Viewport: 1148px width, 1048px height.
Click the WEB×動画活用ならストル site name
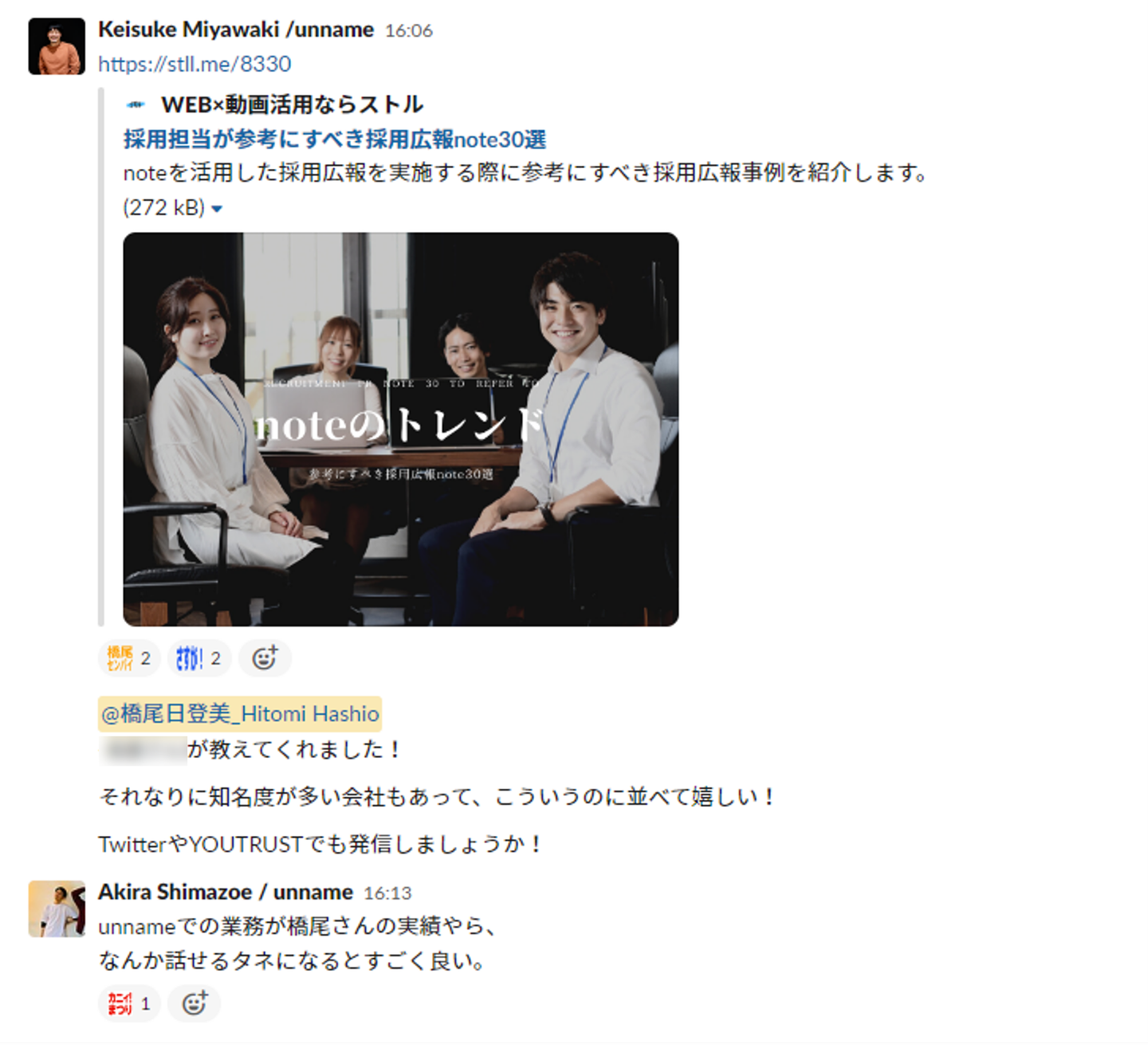(292, 104)
